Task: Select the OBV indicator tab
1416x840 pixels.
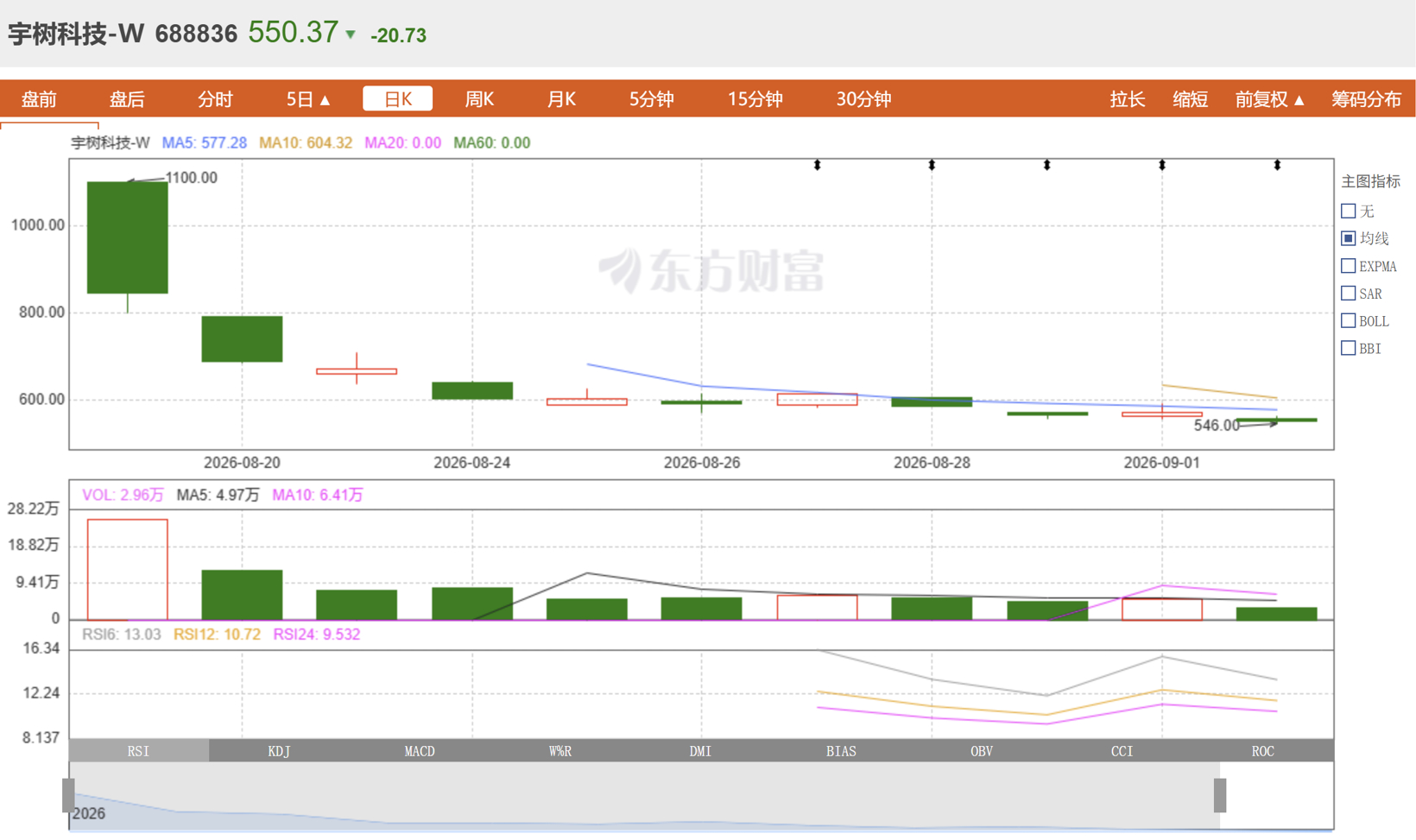Action: 982,751
